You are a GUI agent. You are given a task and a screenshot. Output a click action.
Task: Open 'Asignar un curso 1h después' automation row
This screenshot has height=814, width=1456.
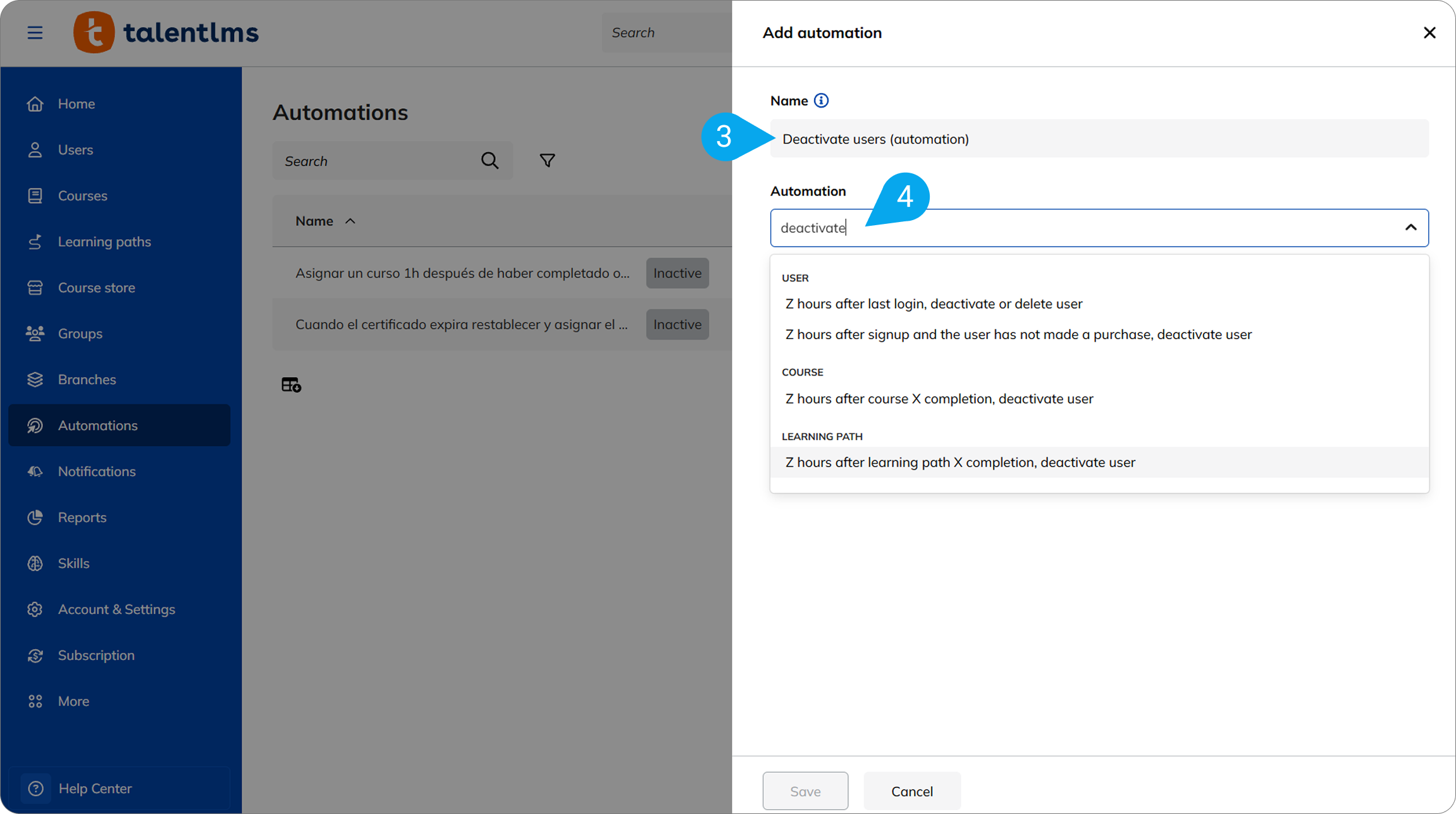pos(502,273)
